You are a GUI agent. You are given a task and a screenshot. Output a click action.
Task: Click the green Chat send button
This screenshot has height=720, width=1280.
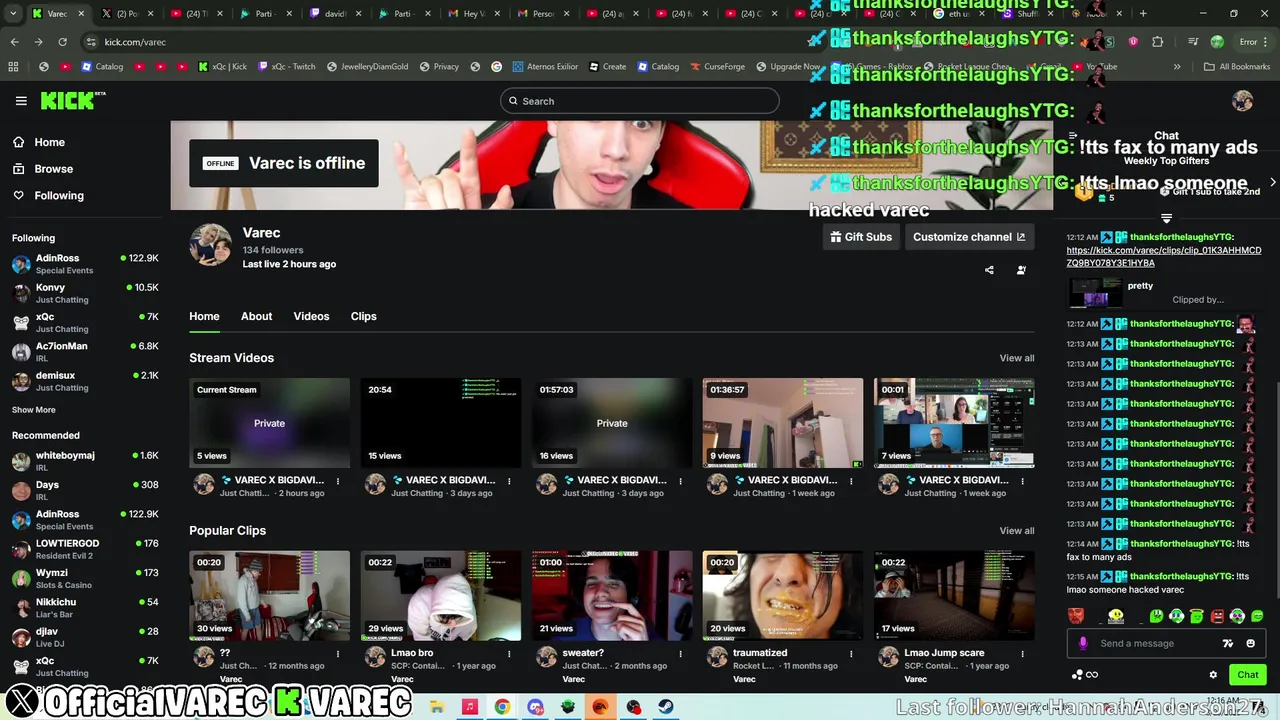pyautogui.click(x=1247, y=675)
